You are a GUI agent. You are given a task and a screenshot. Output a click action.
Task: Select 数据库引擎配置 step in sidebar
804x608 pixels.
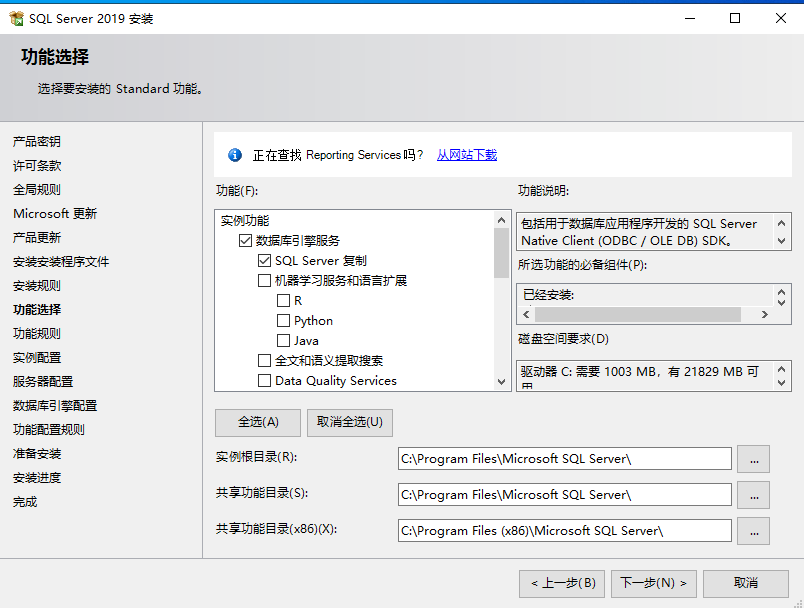tap(55, 406)
